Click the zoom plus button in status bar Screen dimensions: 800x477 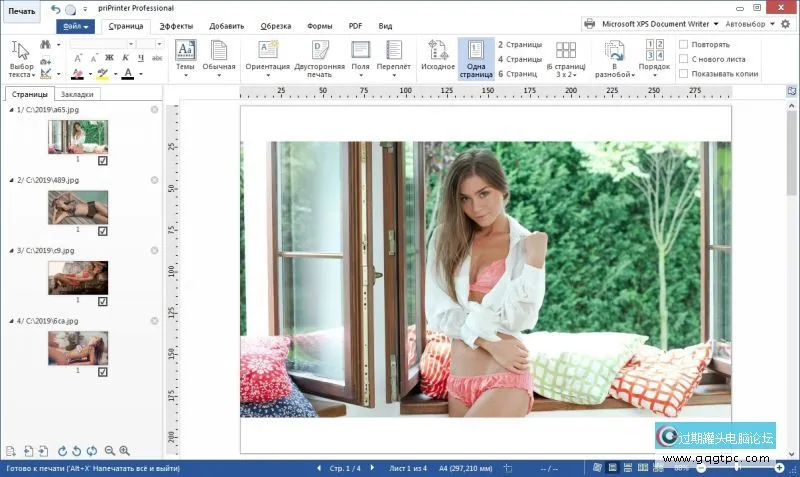coord(780,467)
